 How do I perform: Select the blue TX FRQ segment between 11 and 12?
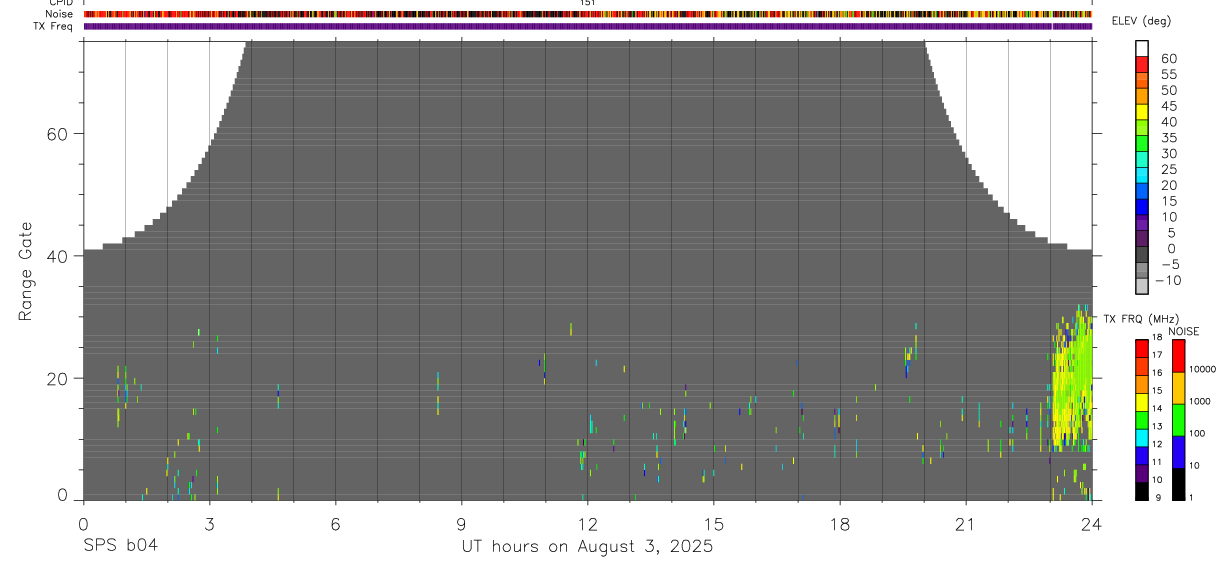[x=1142, y=455]
